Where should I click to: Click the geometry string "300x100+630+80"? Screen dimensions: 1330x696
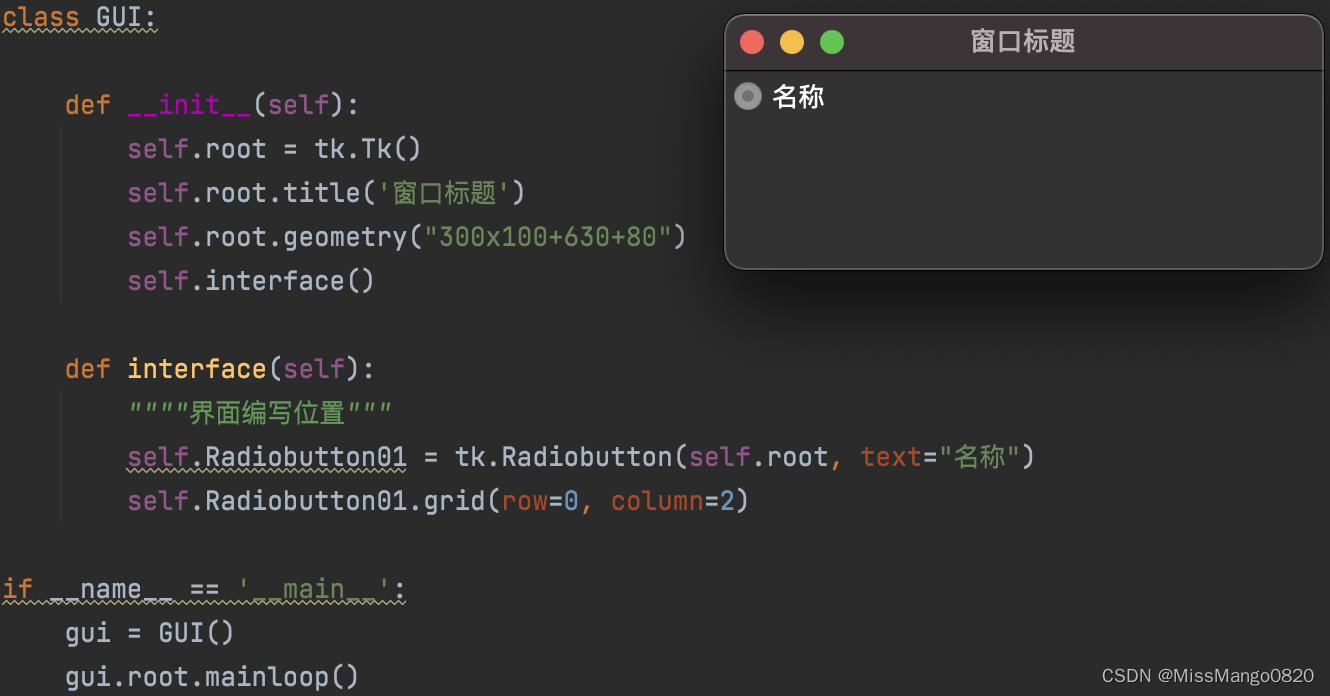click(x=547, y=237)
